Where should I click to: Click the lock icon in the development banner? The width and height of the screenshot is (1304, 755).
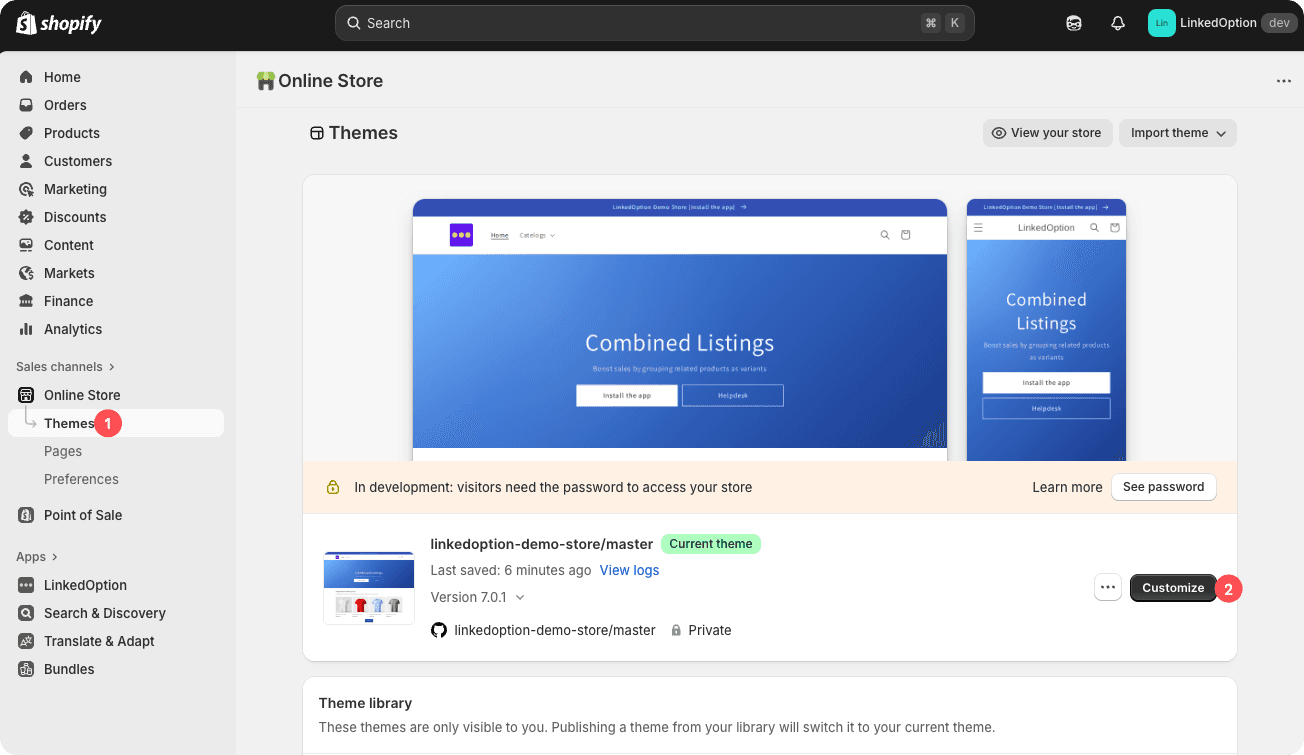click(x=333, y=487)
